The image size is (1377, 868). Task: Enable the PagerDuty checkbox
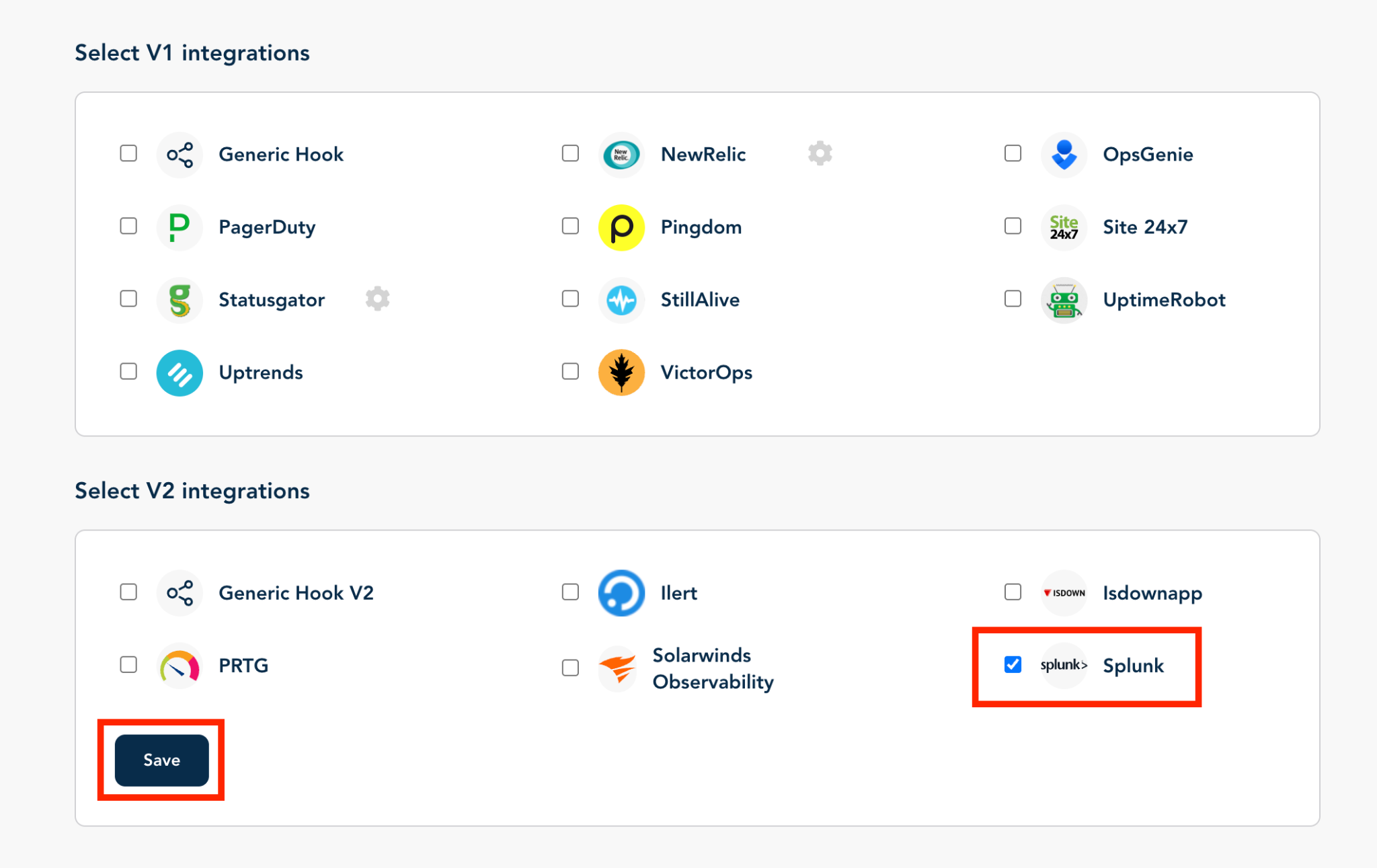pos(128,226)
